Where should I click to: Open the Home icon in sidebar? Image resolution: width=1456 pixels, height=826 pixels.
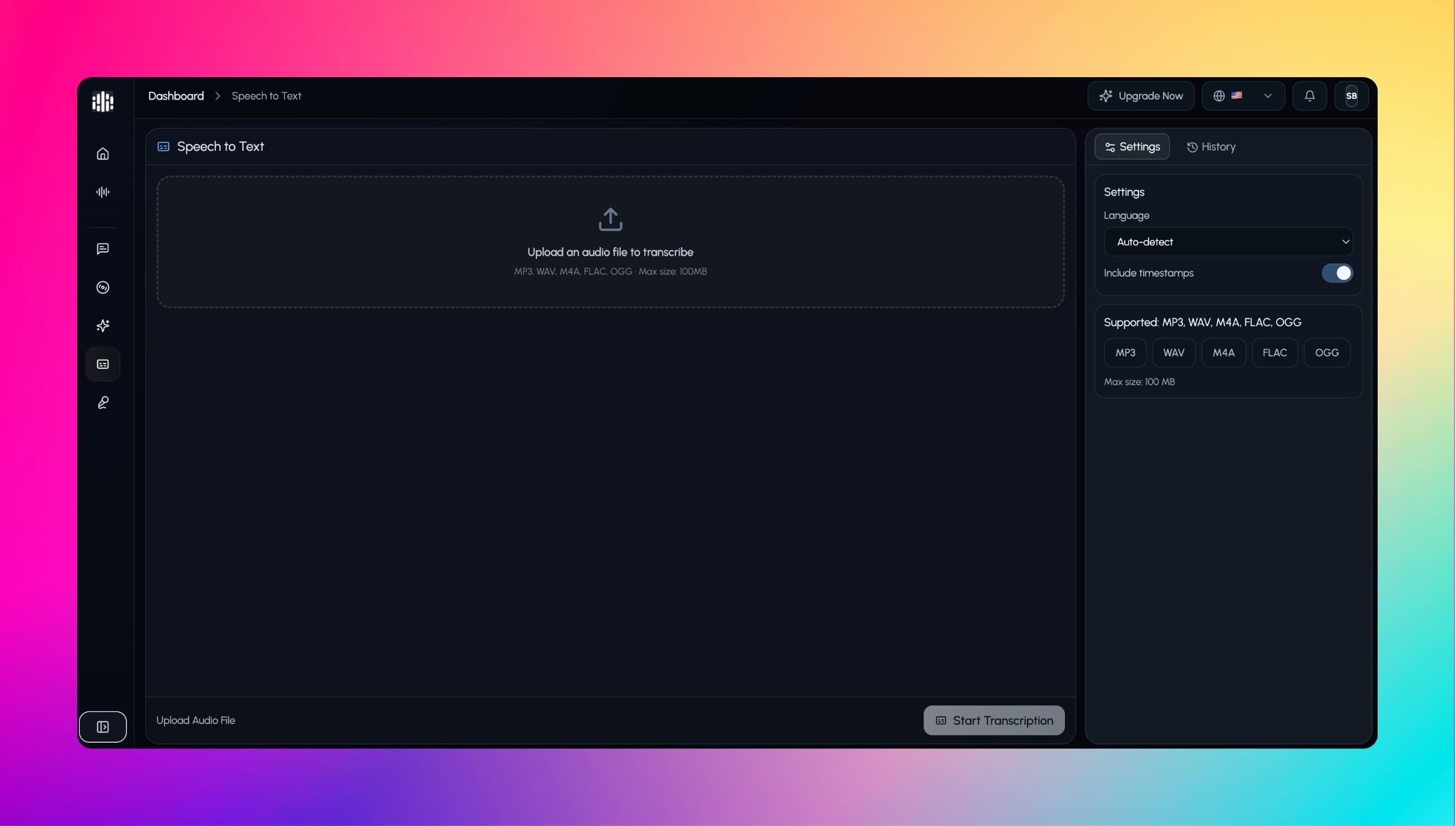pyautogui.click(x=103, y=154)
